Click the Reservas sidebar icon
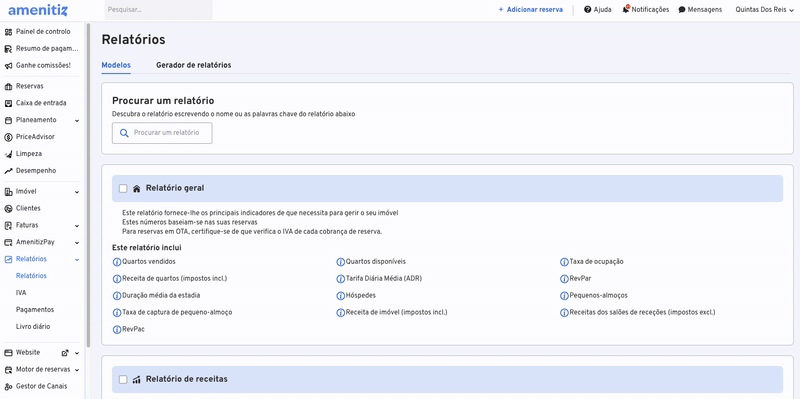This screenshot has height=399, width=800. click(x=8, y=86)
